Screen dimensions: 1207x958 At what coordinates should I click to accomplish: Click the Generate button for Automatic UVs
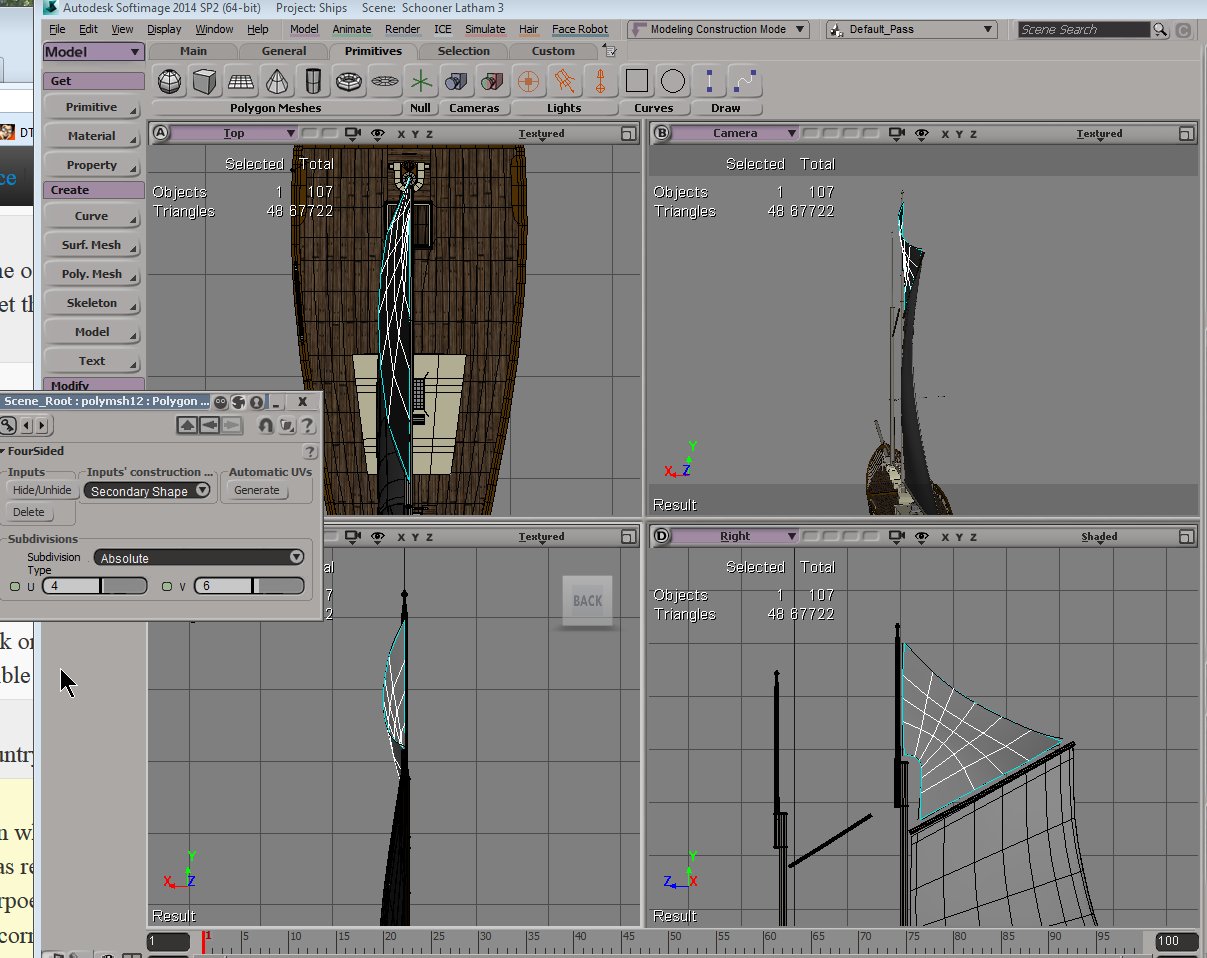pos(257,490)
